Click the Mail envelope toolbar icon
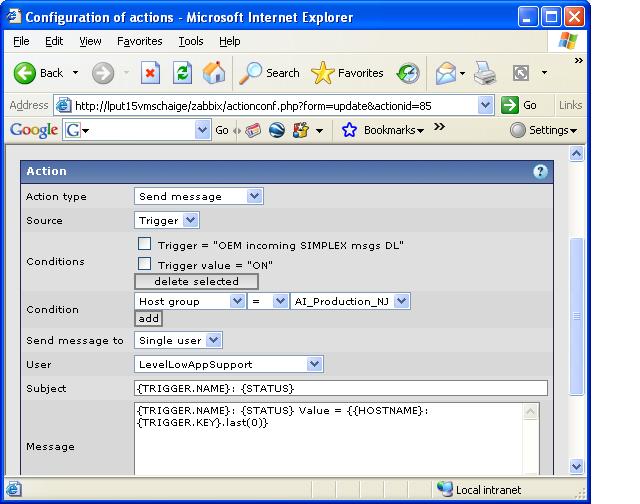 pos(446,73)
